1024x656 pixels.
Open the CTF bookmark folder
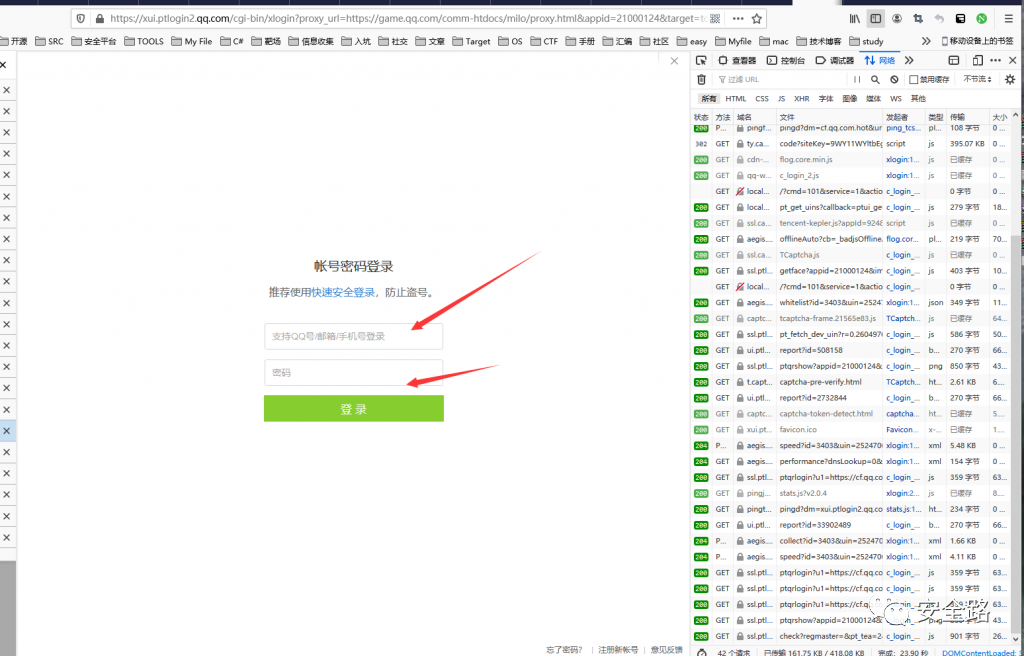point(545,41)
